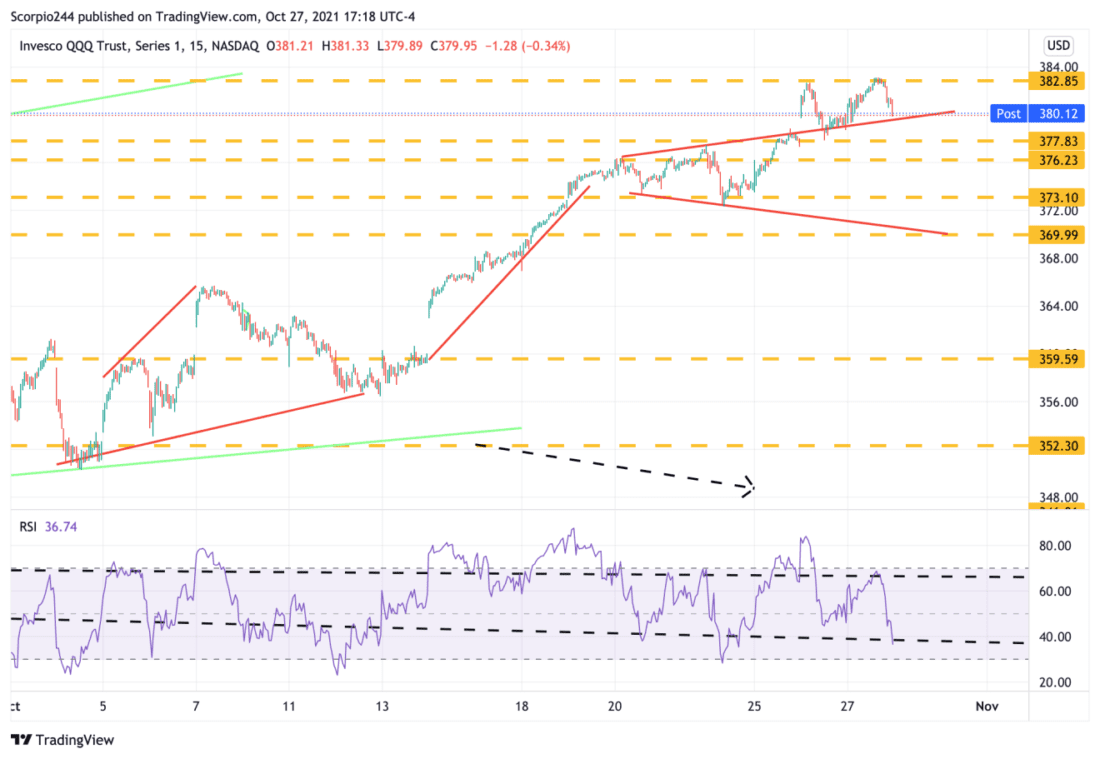
Task: Click the 11 date label on time axis
Action: coord(289,706)
